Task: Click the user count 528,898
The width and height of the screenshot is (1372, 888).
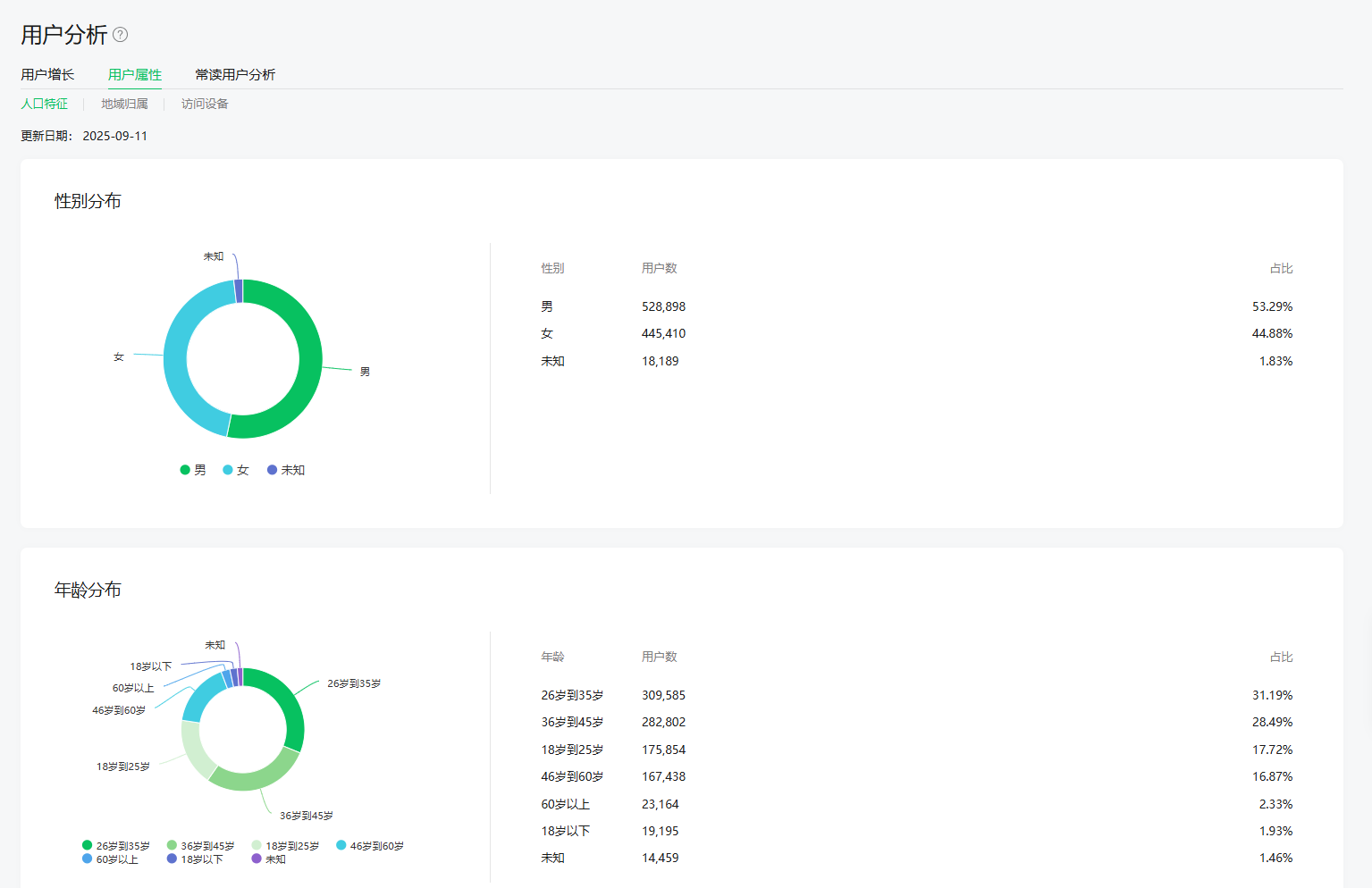Action: click(x=664, y=306)
